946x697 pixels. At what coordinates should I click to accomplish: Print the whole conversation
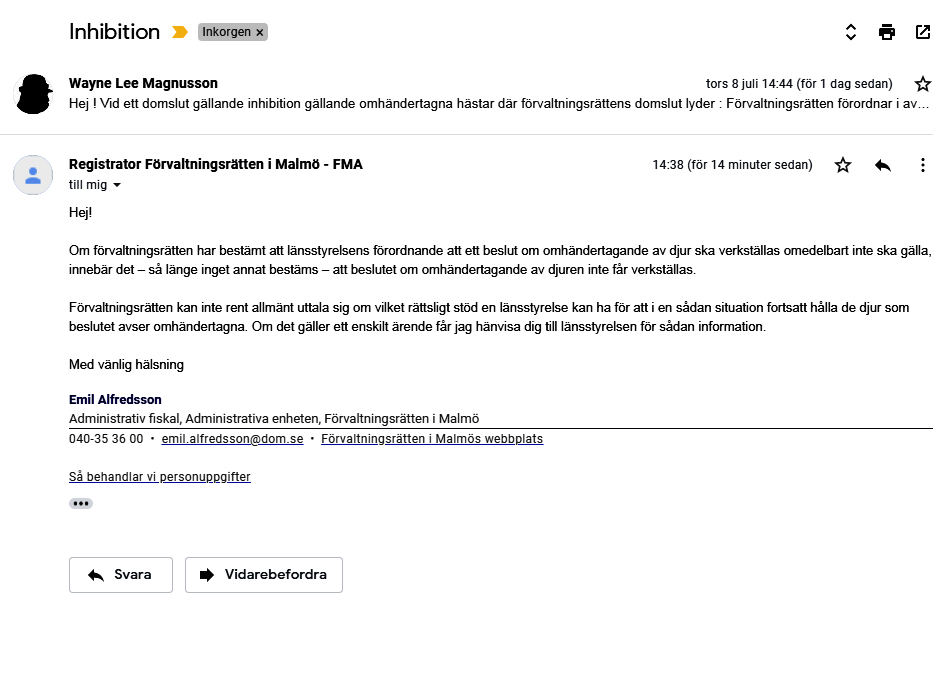point(887,32)
